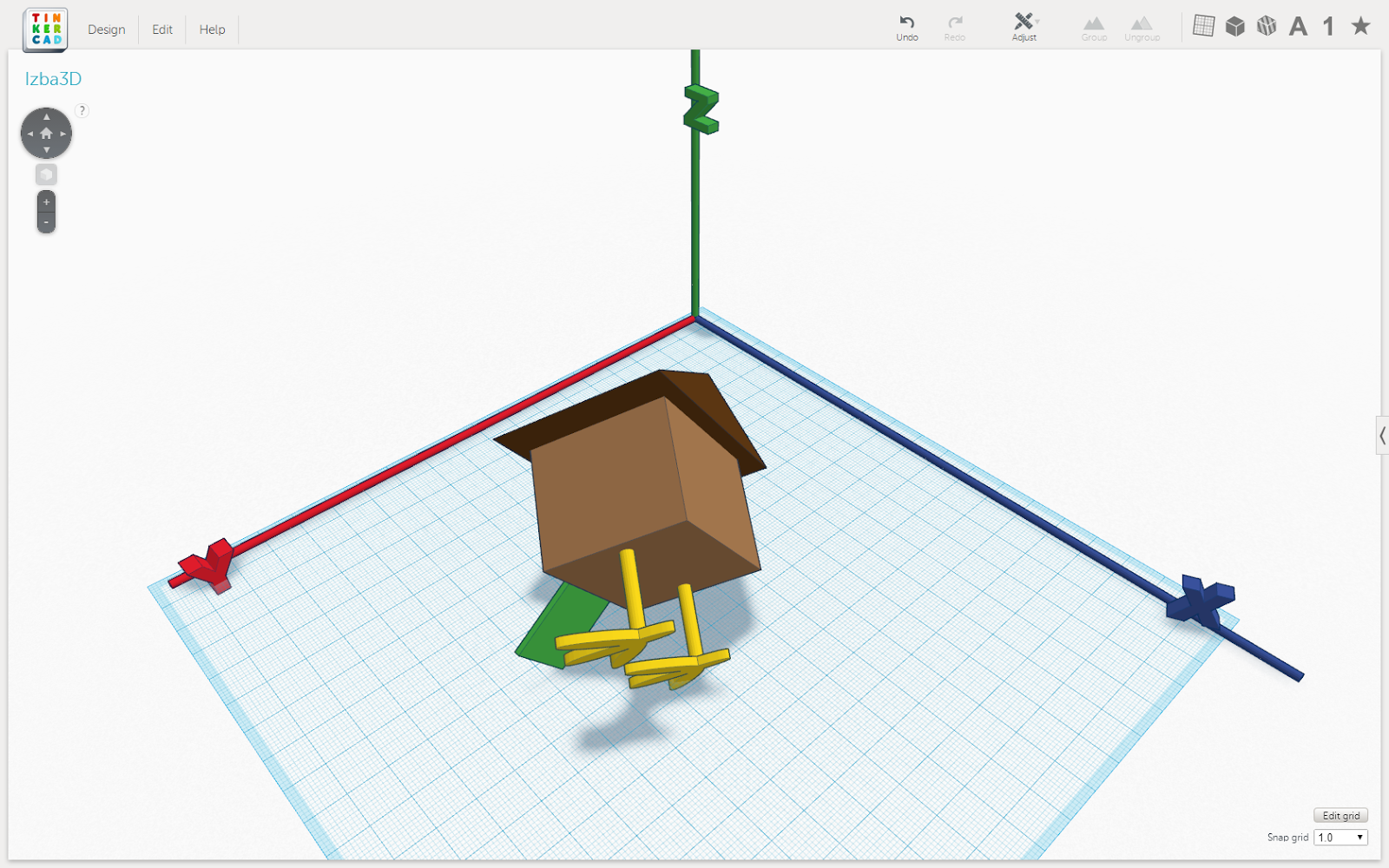This screenshot has width=1389, height=868.
Task: Reset view with home button
Action: coord(46,133)
